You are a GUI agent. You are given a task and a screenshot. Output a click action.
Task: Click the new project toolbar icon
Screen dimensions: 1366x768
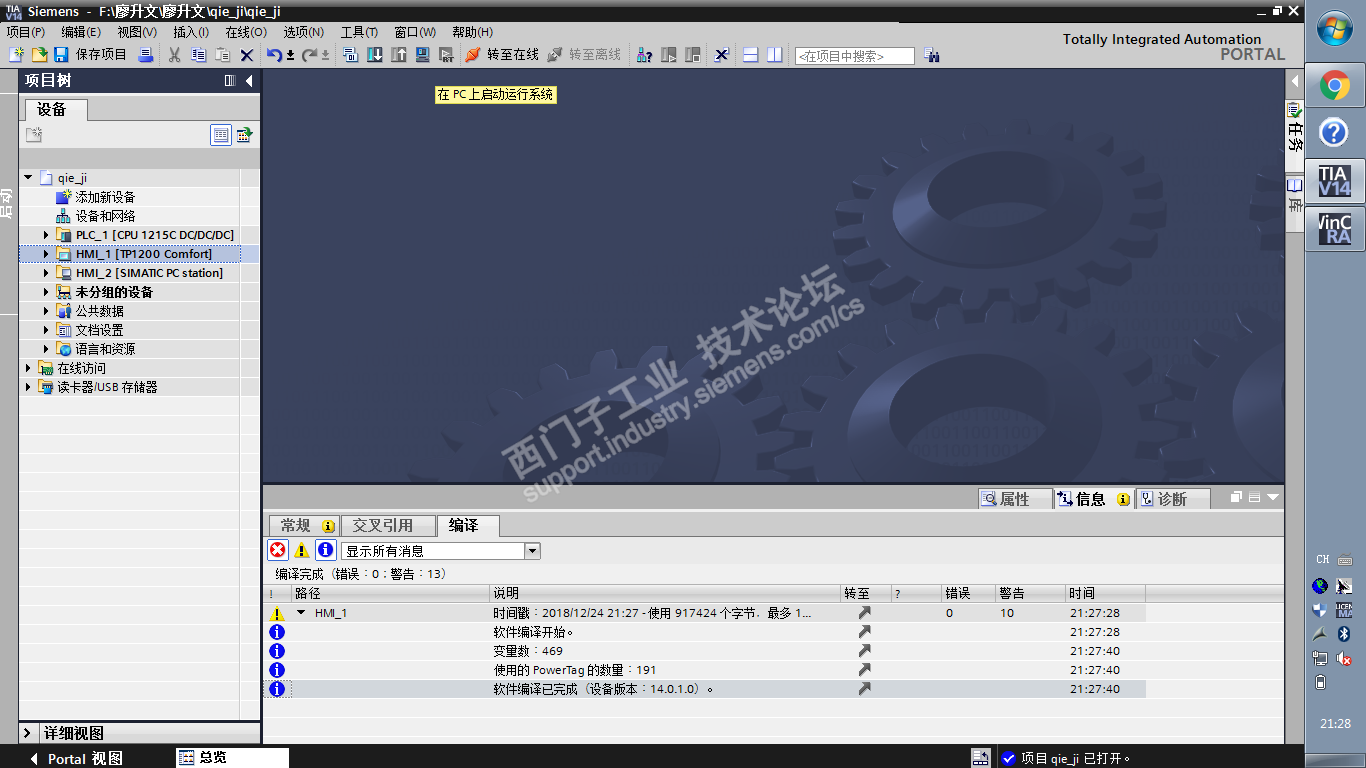coord(16,55)
